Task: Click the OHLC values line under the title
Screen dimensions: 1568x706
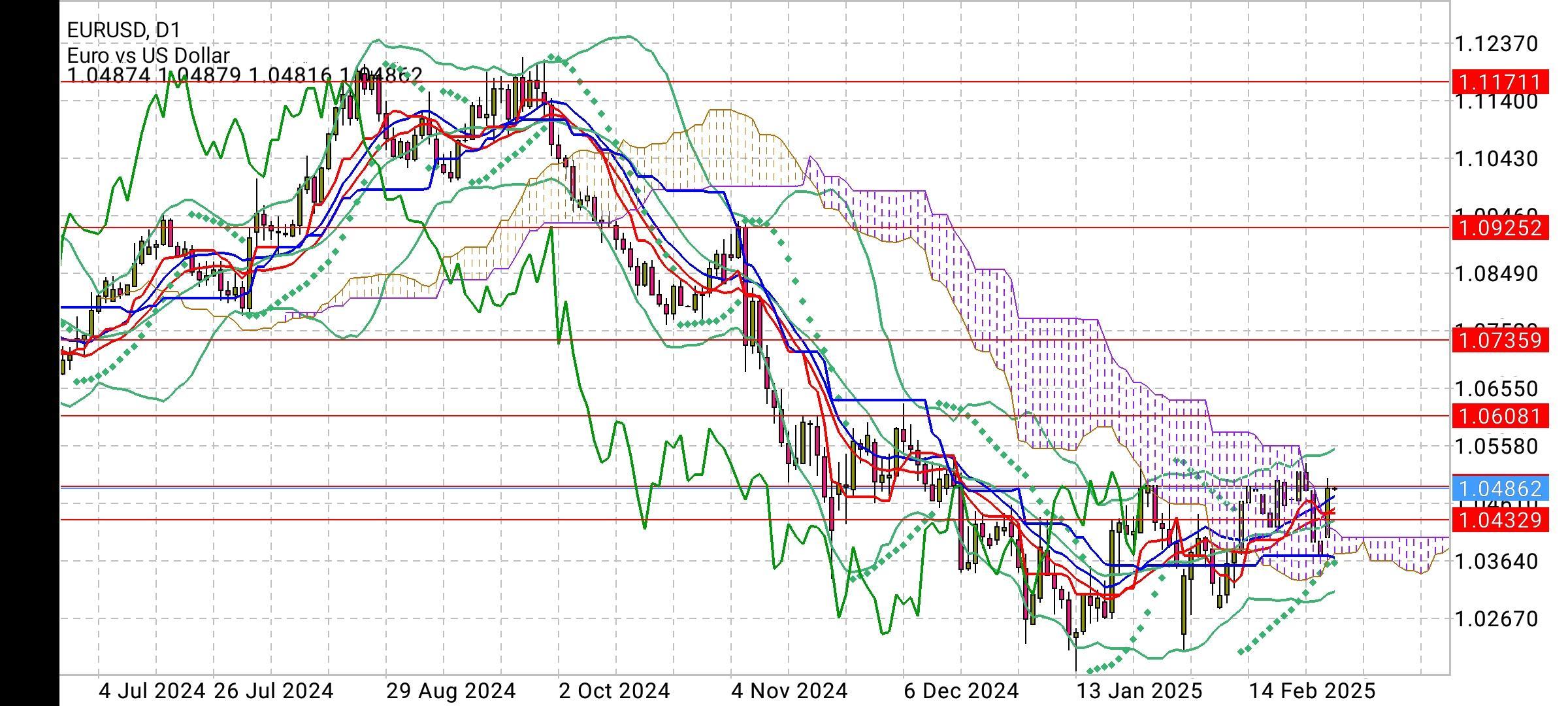Action: click(x=244, y=76)
